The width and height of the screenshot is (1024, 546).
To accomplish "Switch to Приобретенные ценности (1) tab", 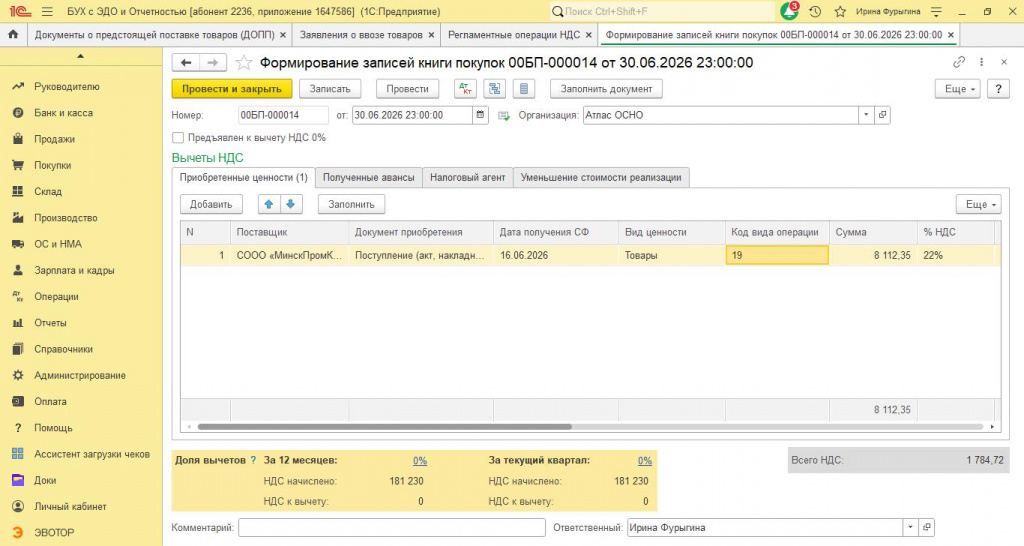I will 243,178.
